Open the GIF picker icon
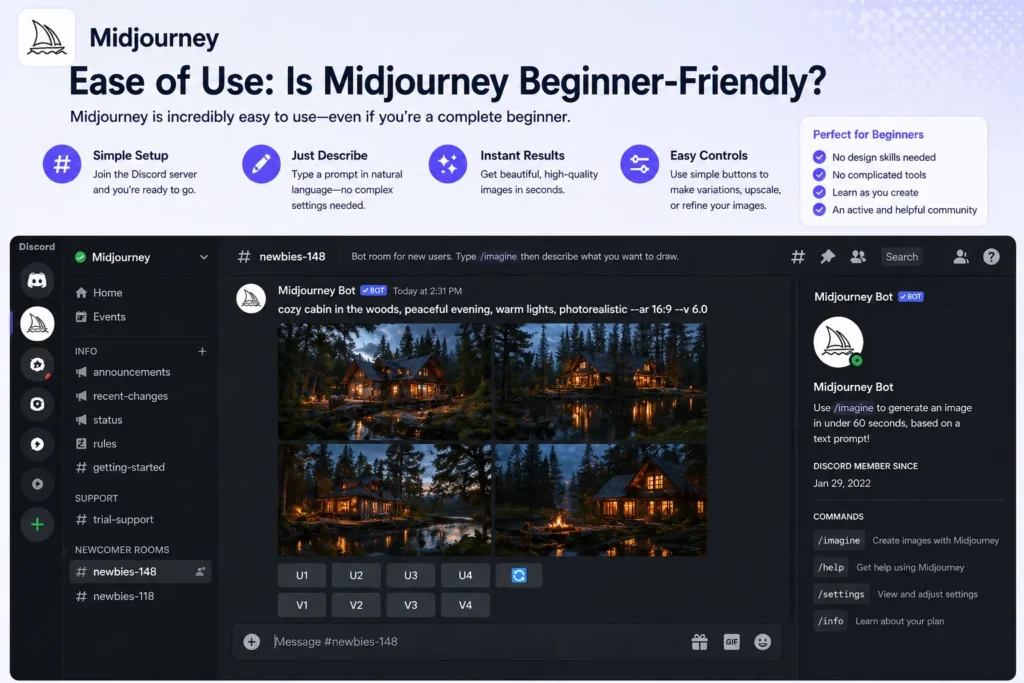Viewport: 1024px width, 683px height. pyautogui.click(x=731, y=642)
